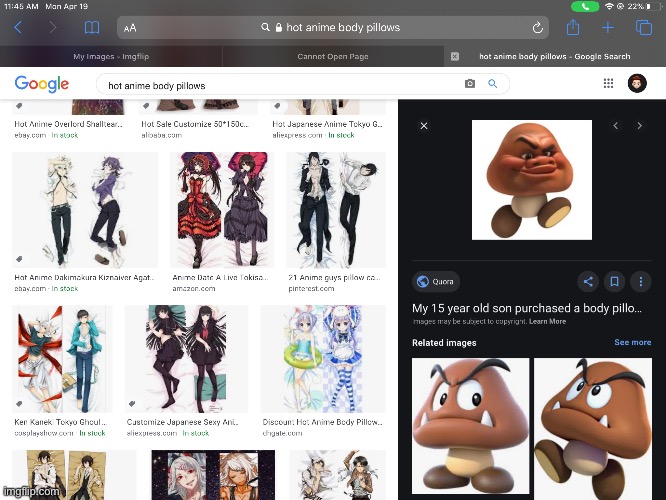Screen dimensions: 666x500
Task: Open the Safari bookmarks book icon
Action: [92, 28]
